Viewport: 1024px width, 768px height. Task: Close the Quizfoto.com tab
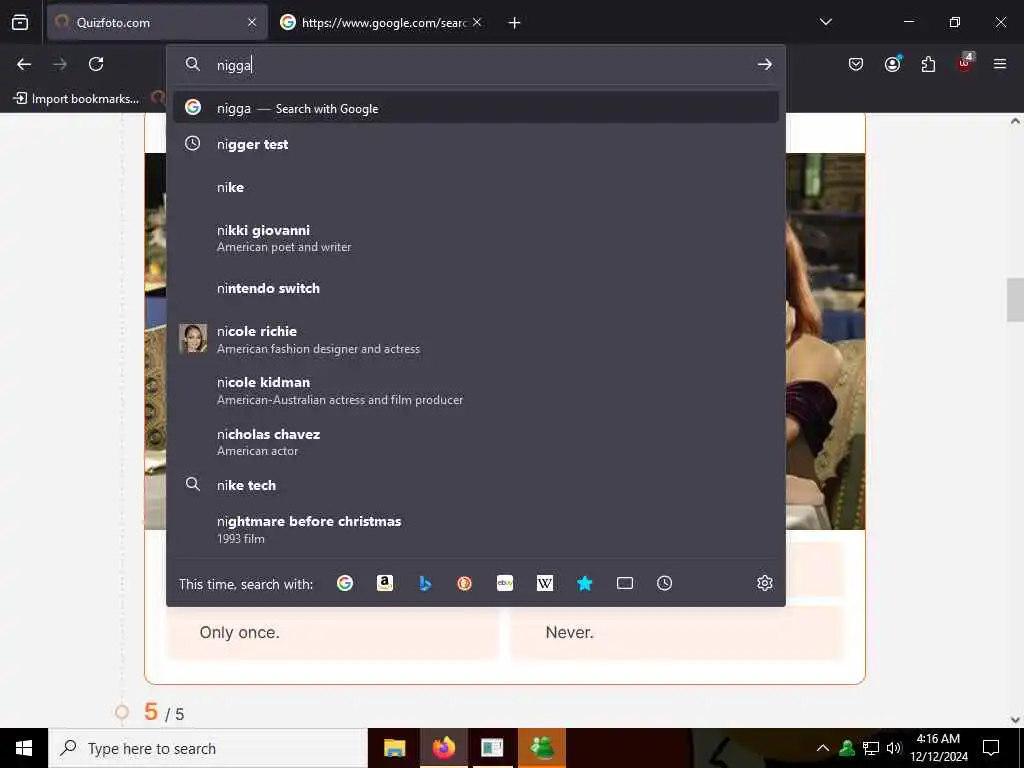(252, 22)
